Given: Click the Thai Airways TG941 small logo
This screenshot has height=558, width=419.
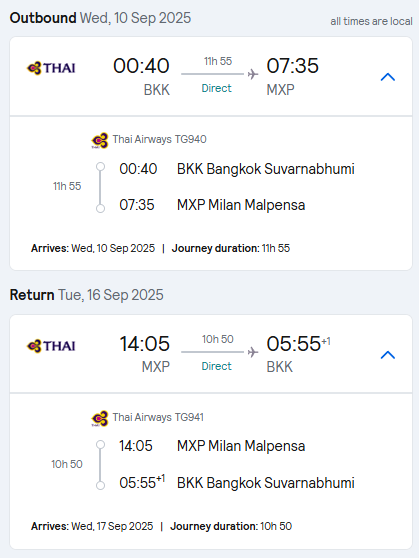Looking at the screenshot, I should pos(100,418).
